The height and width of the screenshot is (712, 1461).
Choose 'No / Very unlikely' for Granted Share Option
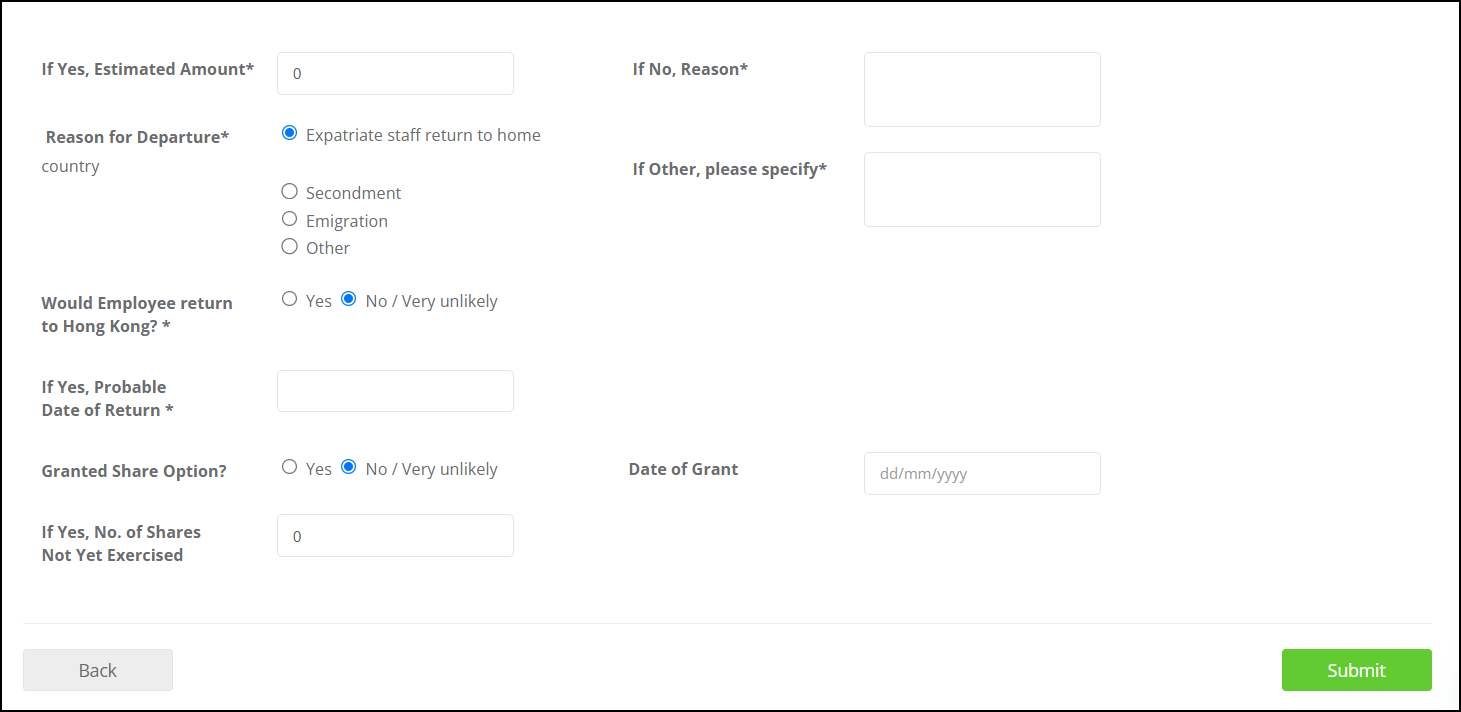point(349,467)
